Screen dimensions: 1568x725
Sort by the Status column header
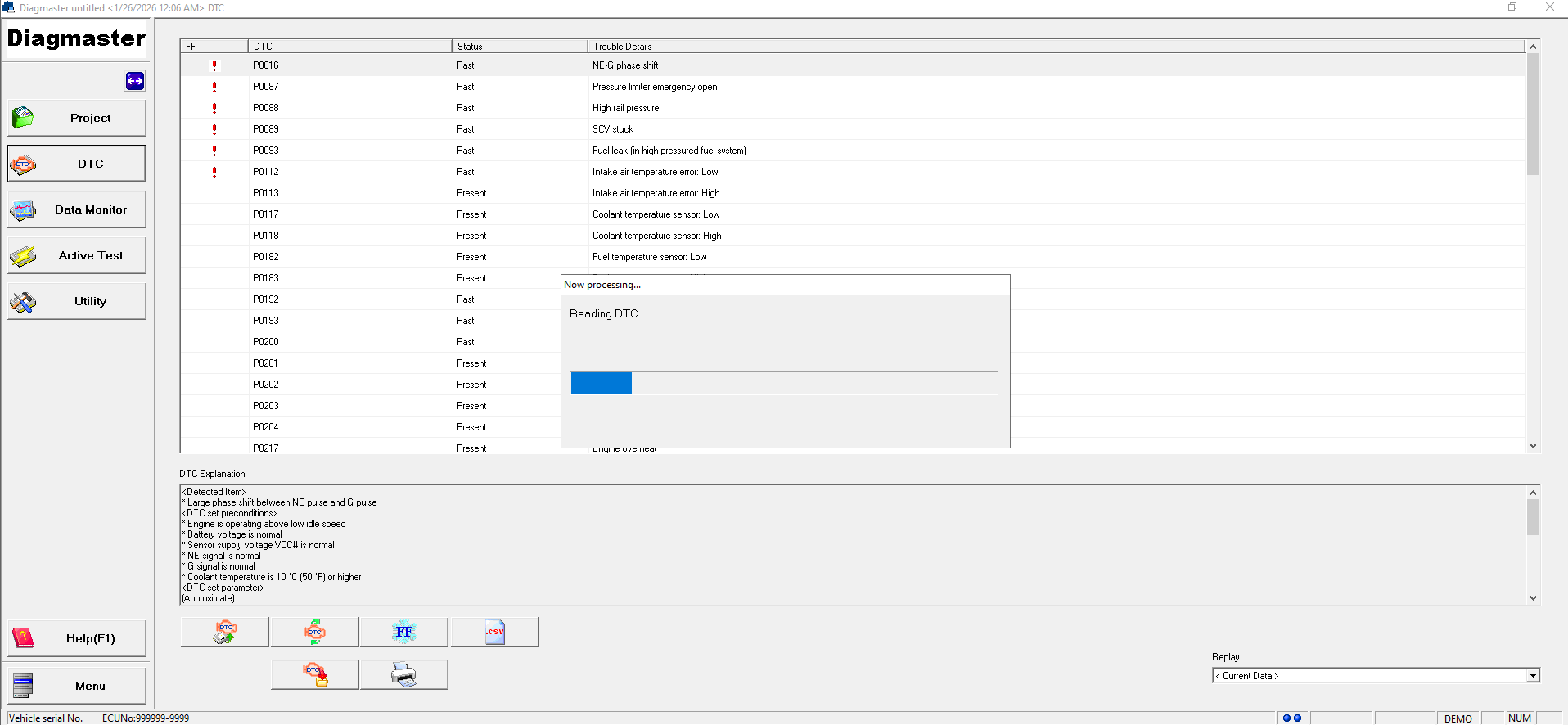tap(519, 47)
